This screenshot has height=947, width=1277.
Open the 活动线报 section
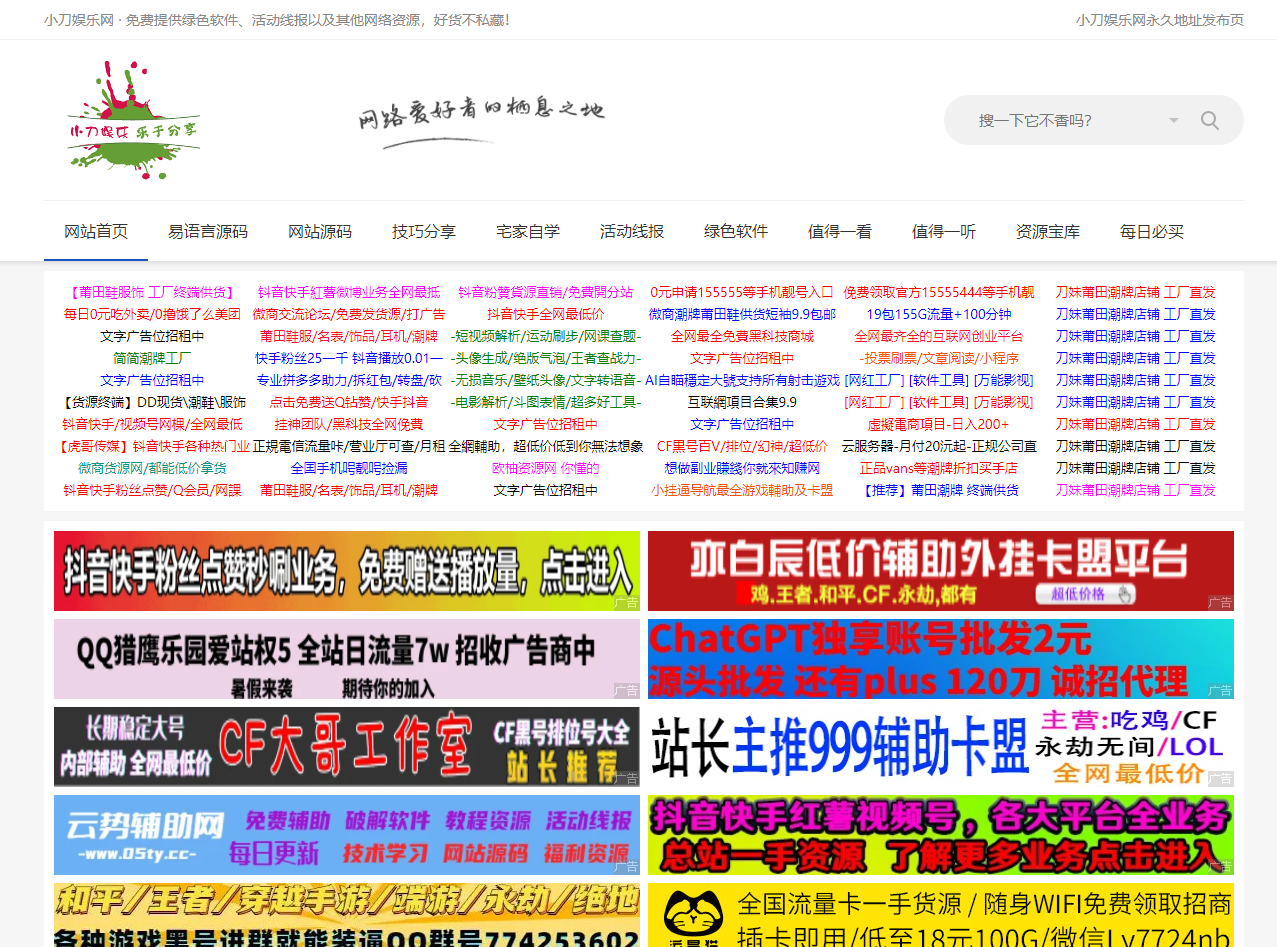pos(631,231)
